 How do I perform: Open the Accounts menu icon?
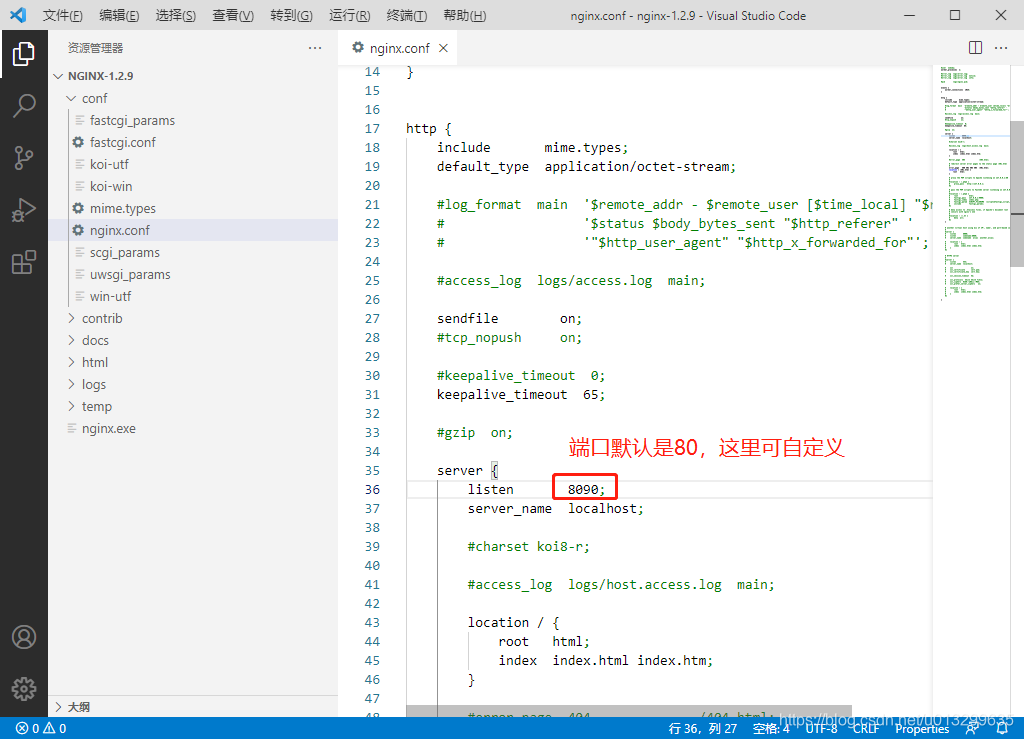pyautogui.click(x=24, y=637)
